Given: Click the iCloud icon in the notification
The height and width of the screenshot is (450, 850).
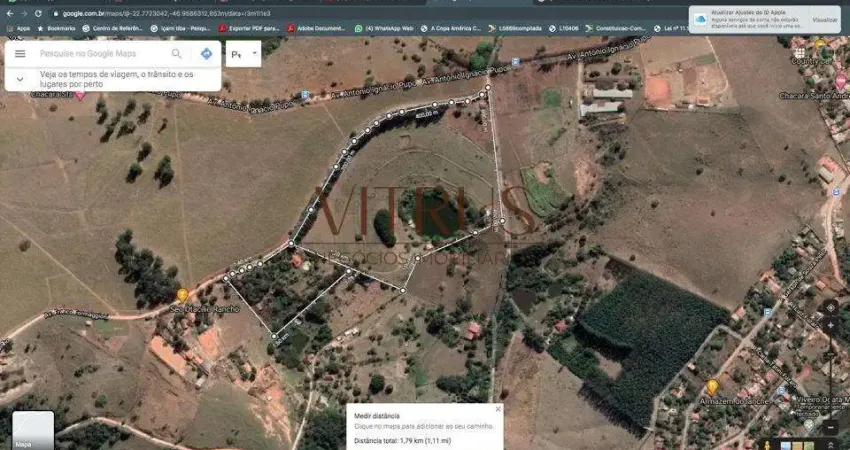Looking at the screenshot, I should [x=700, y=20].
